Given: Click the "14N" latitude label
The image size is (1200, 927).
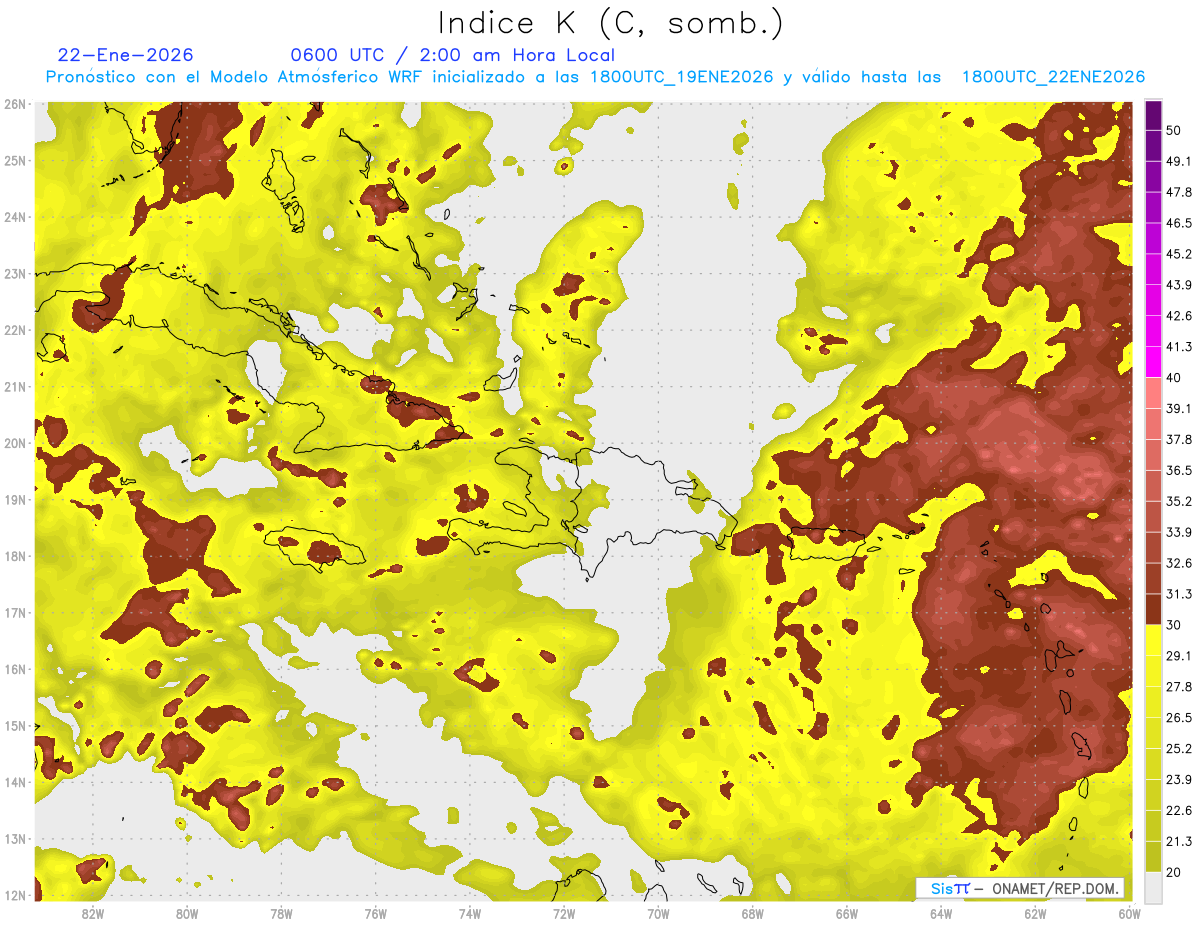Looking at the screenshot, I should click(x=15, y=782).
